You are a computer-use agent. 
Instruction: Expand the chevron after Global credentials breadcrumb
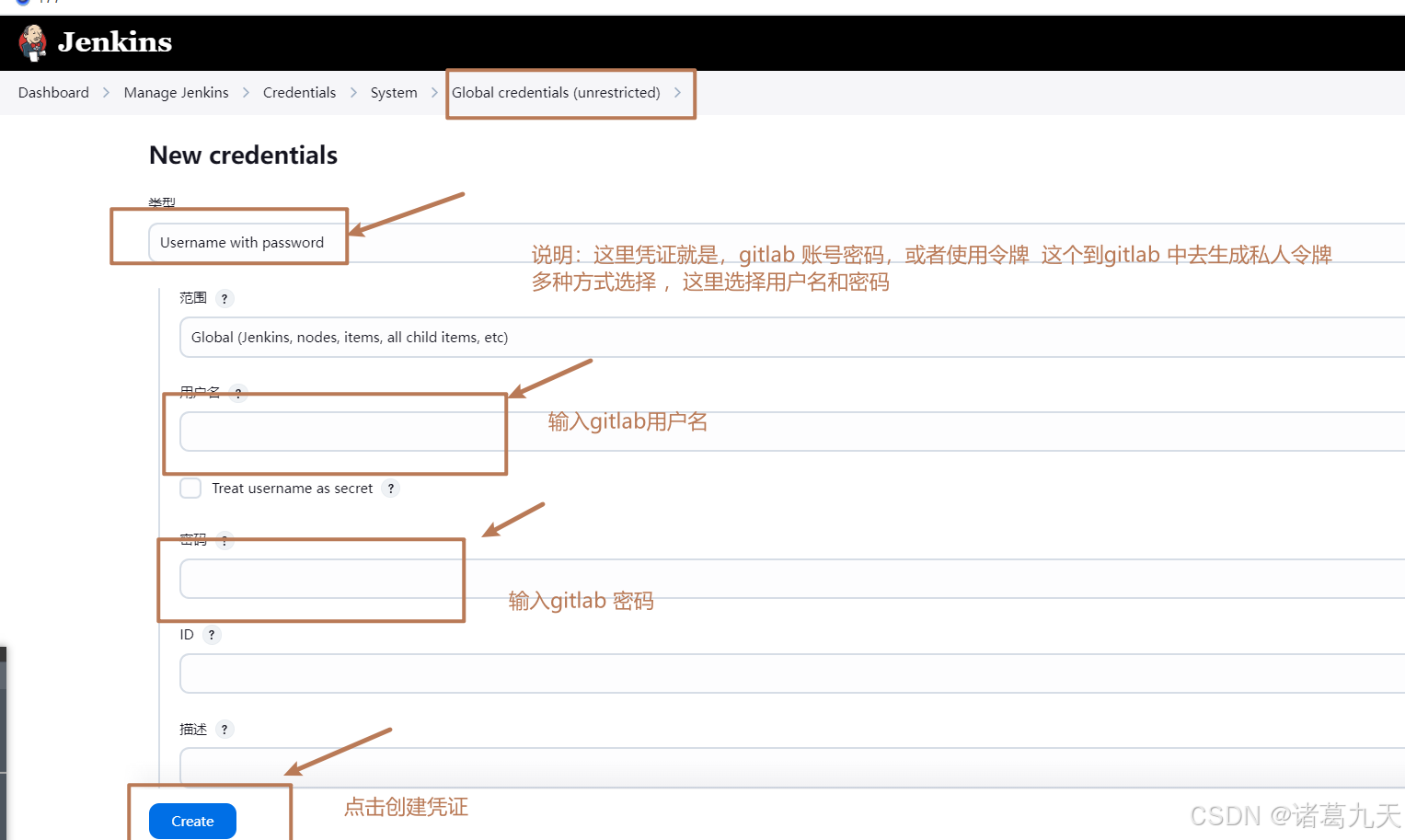[678, 92]
